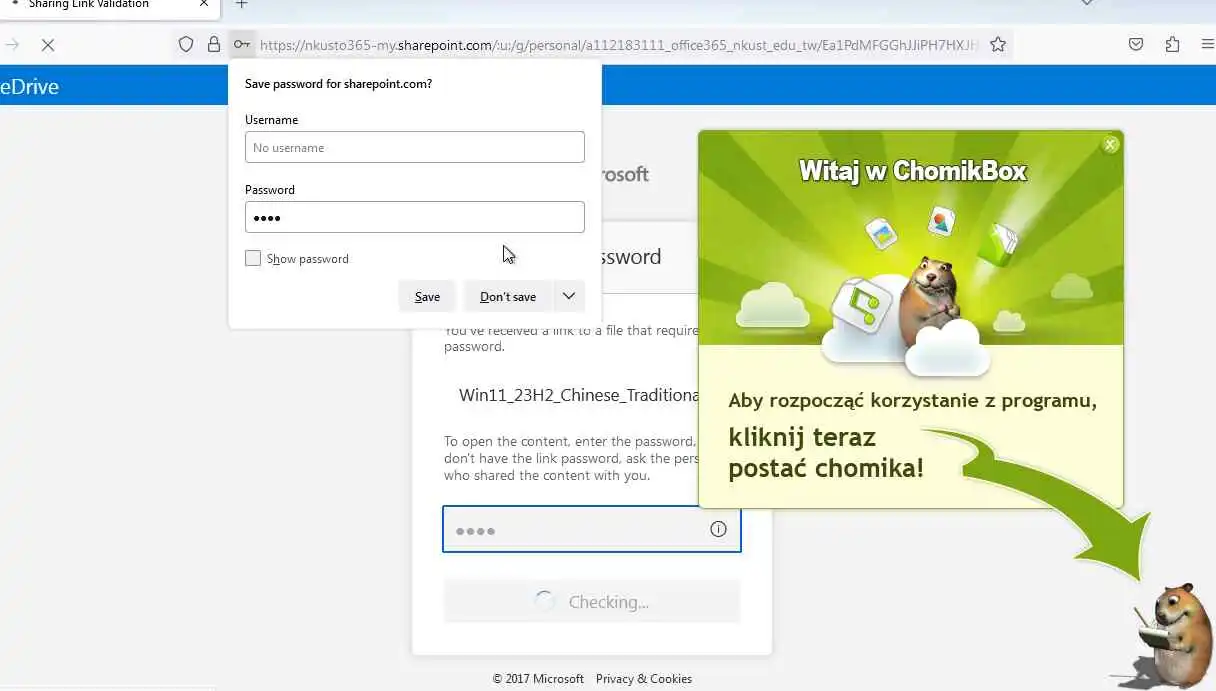Viewport: 1216px width, 691px height.
Task: Open a new tab with plus button
Action: (x=241, y=4)
